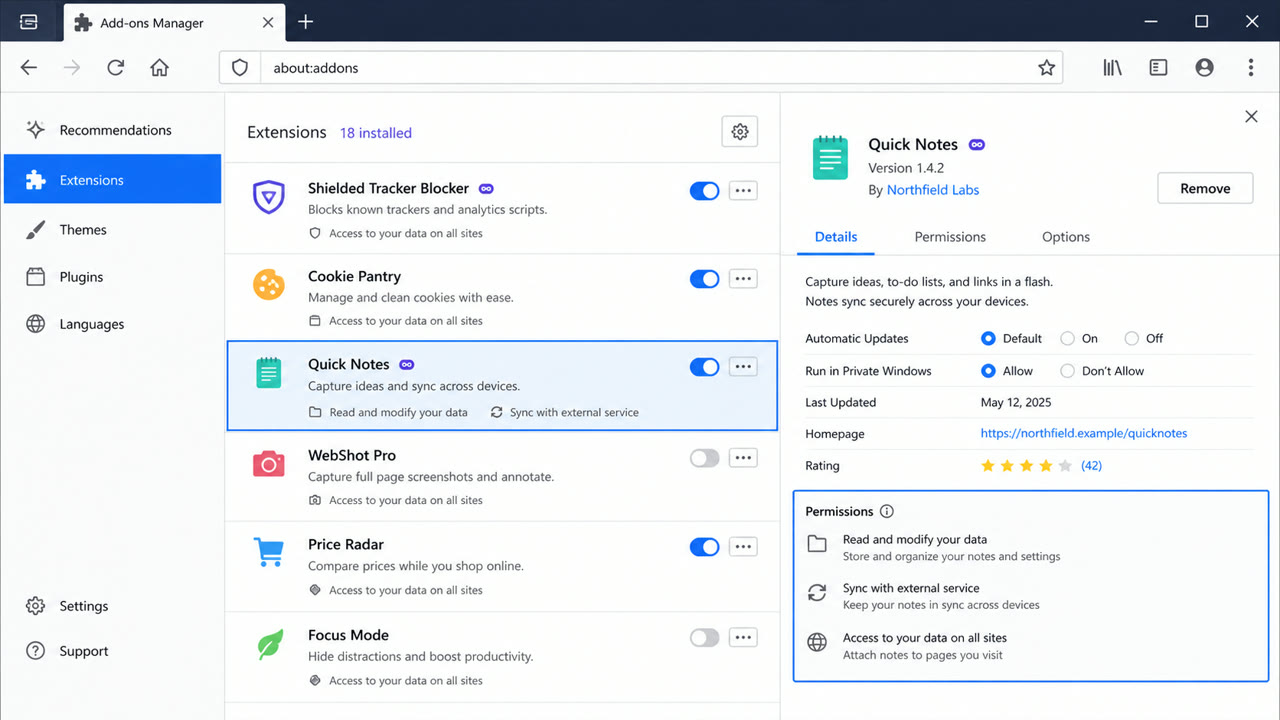Screen dimensions: 1280x720
Task: Open the account profile icon
Action: (1204, 68)
